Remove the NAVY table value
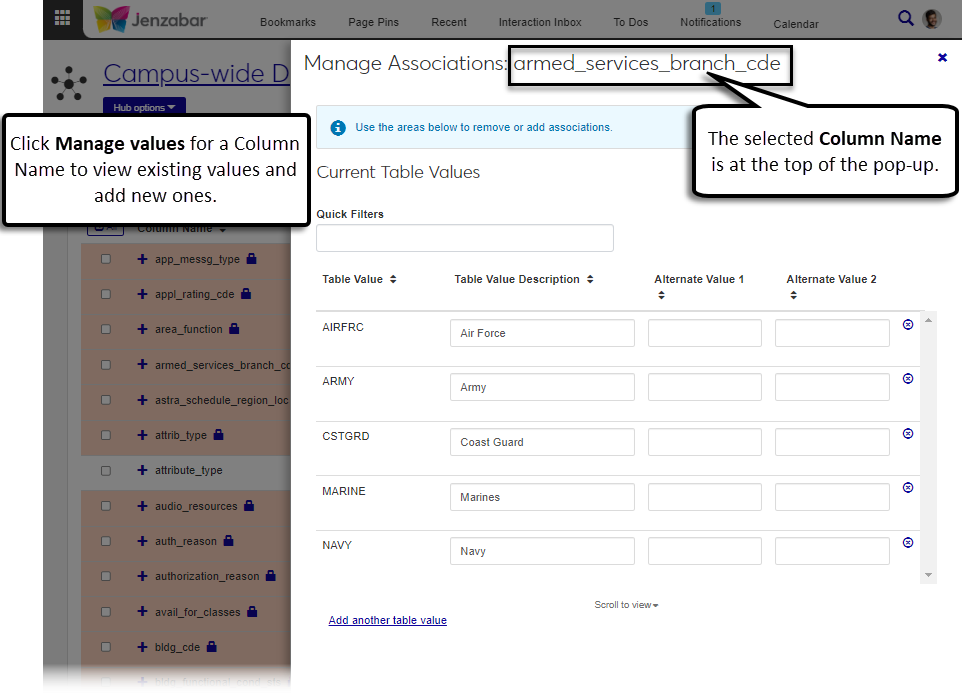Screen dimensions: 962x694 click(x=908, y=542)
